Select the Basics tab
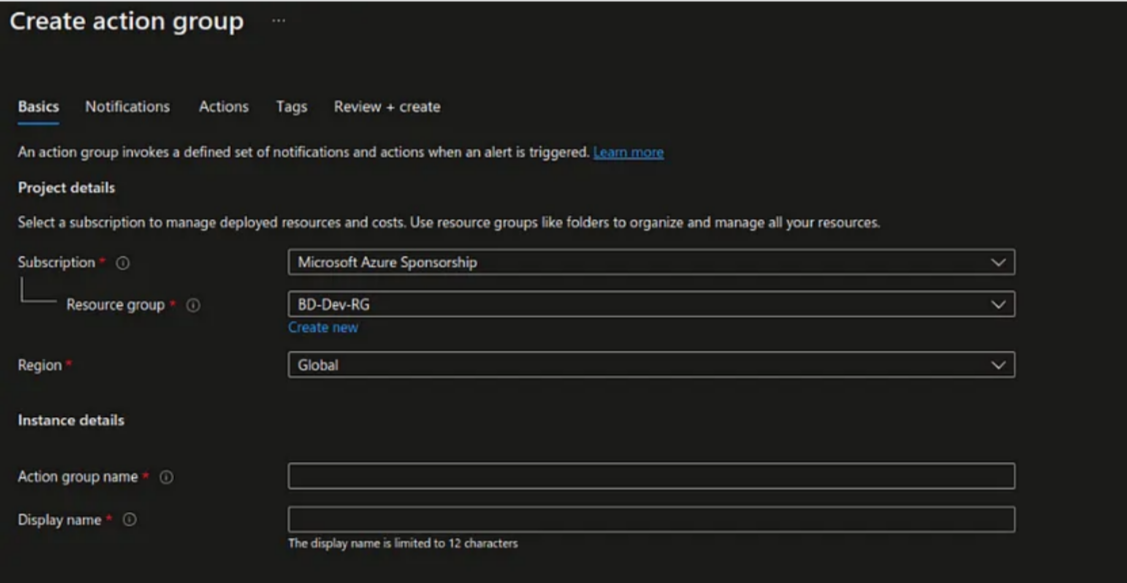The height and width of the screenshot is (583, 1127). click(38, 107)
